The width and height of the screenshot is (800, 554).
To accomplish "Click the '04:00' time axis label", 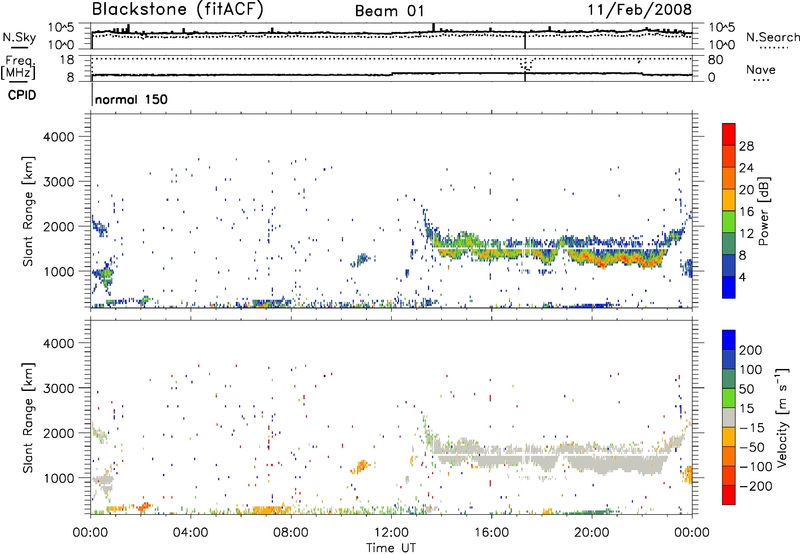I will click(190, 533).
